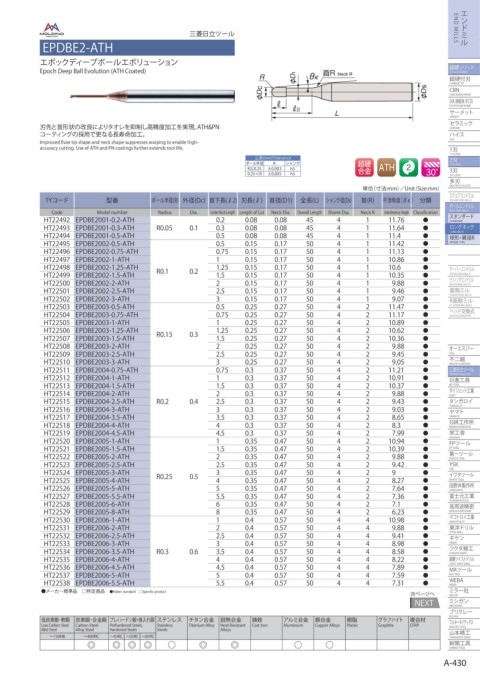
Task: Select the セラミック side tab
Action: point(464,125)
